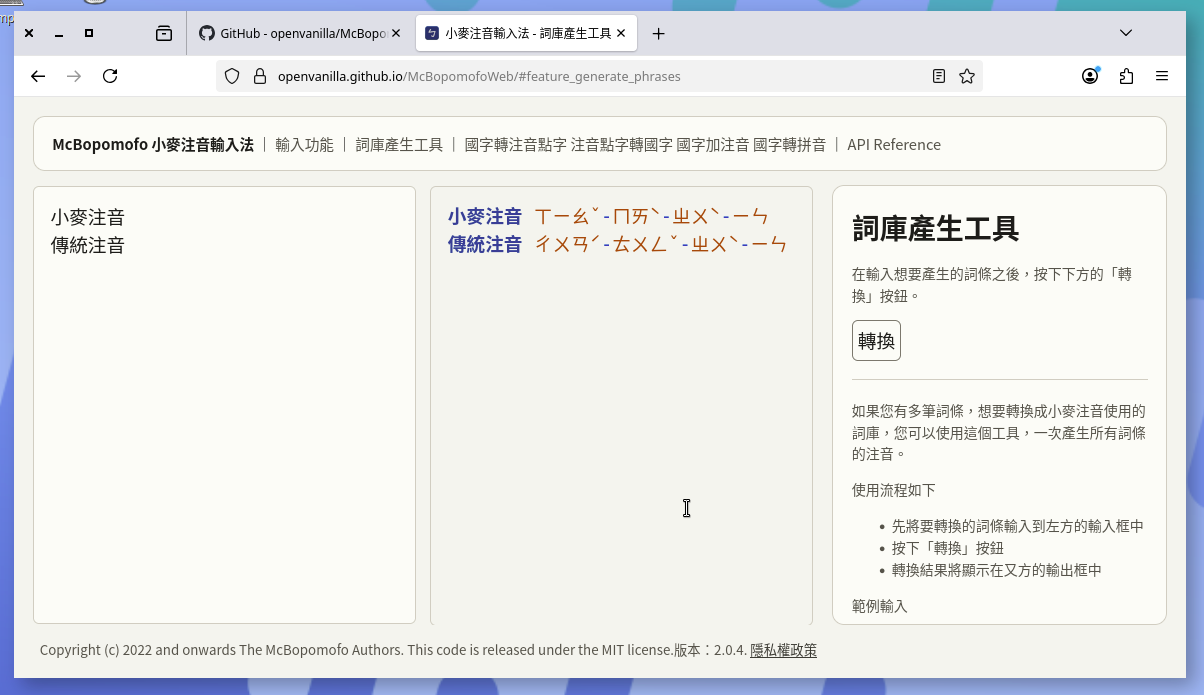Click the address bar URL field
This screenshot has height=695, width=1204.
(x=600, y=76)
